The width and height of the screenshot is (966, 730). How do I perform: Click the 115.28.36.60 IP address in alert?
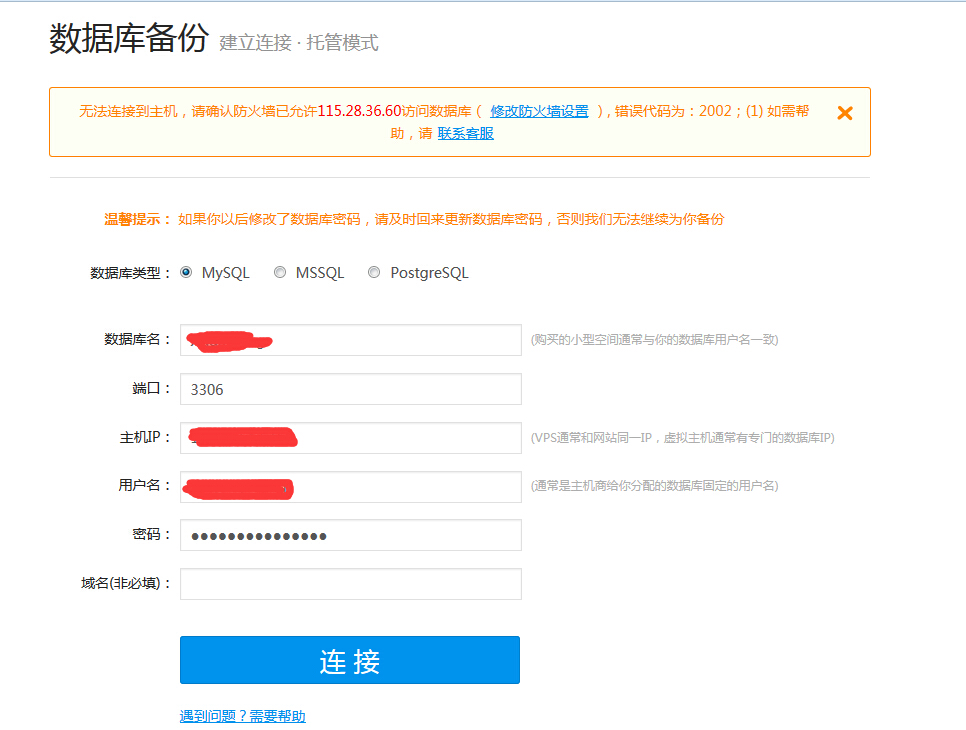359,111
